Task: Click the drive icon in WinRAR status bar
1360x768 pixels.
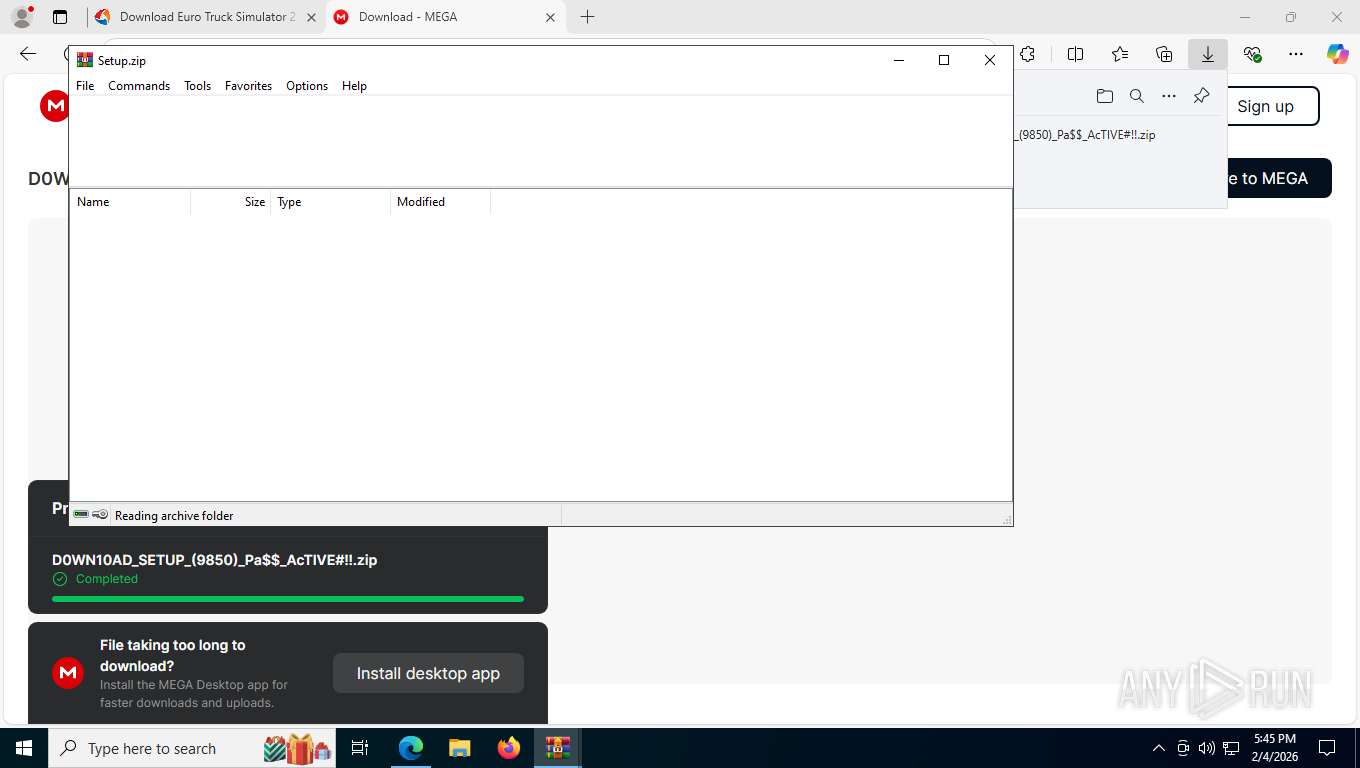Action: [x=81, y=515]
